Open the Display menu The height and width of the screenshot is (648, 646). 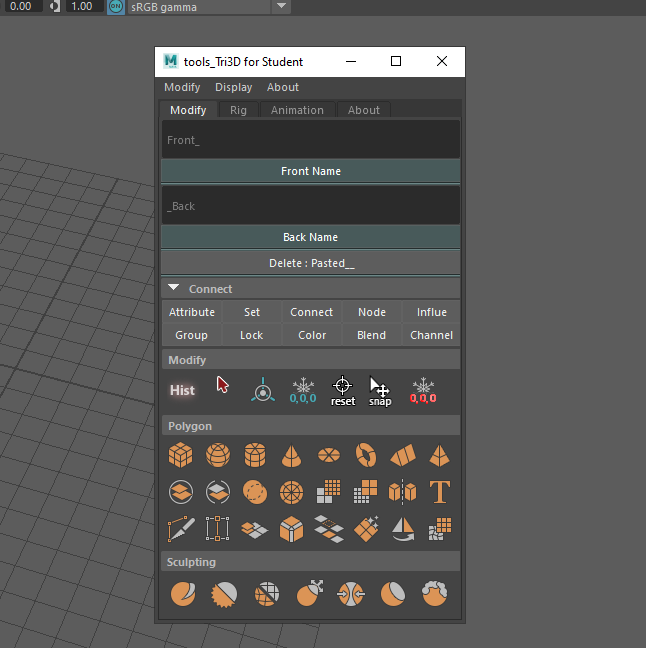[234, 87]
